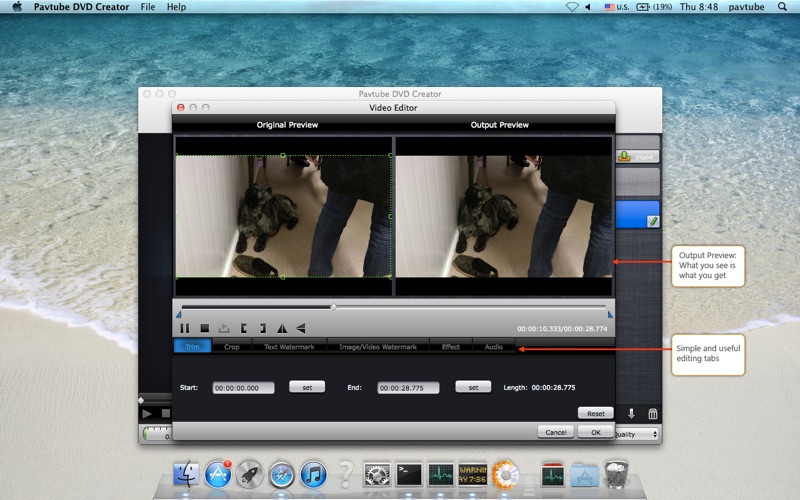Viewport: 800px width, 500px height.
Task: Select the Trim tab
Action: (x=192, y=346)
